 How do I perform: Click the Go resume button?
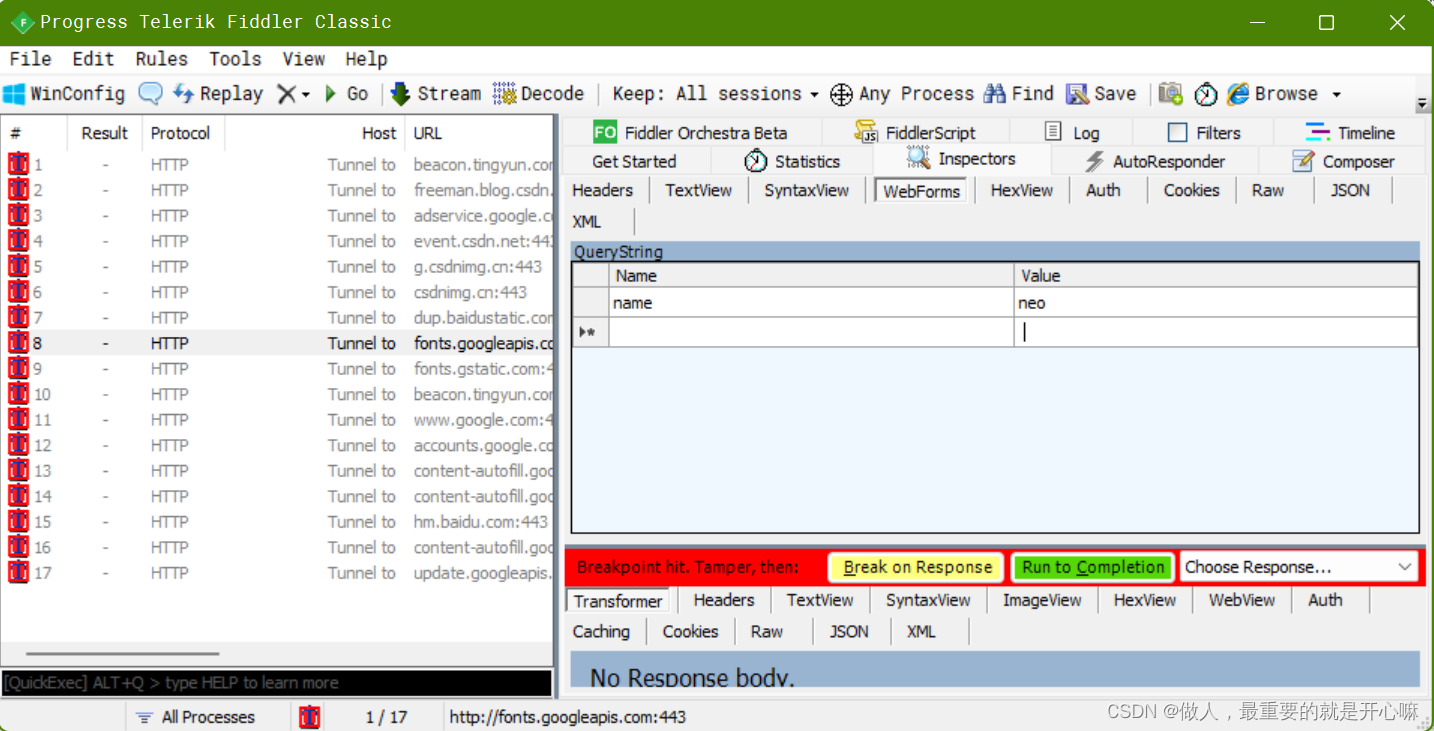point(346,94)
